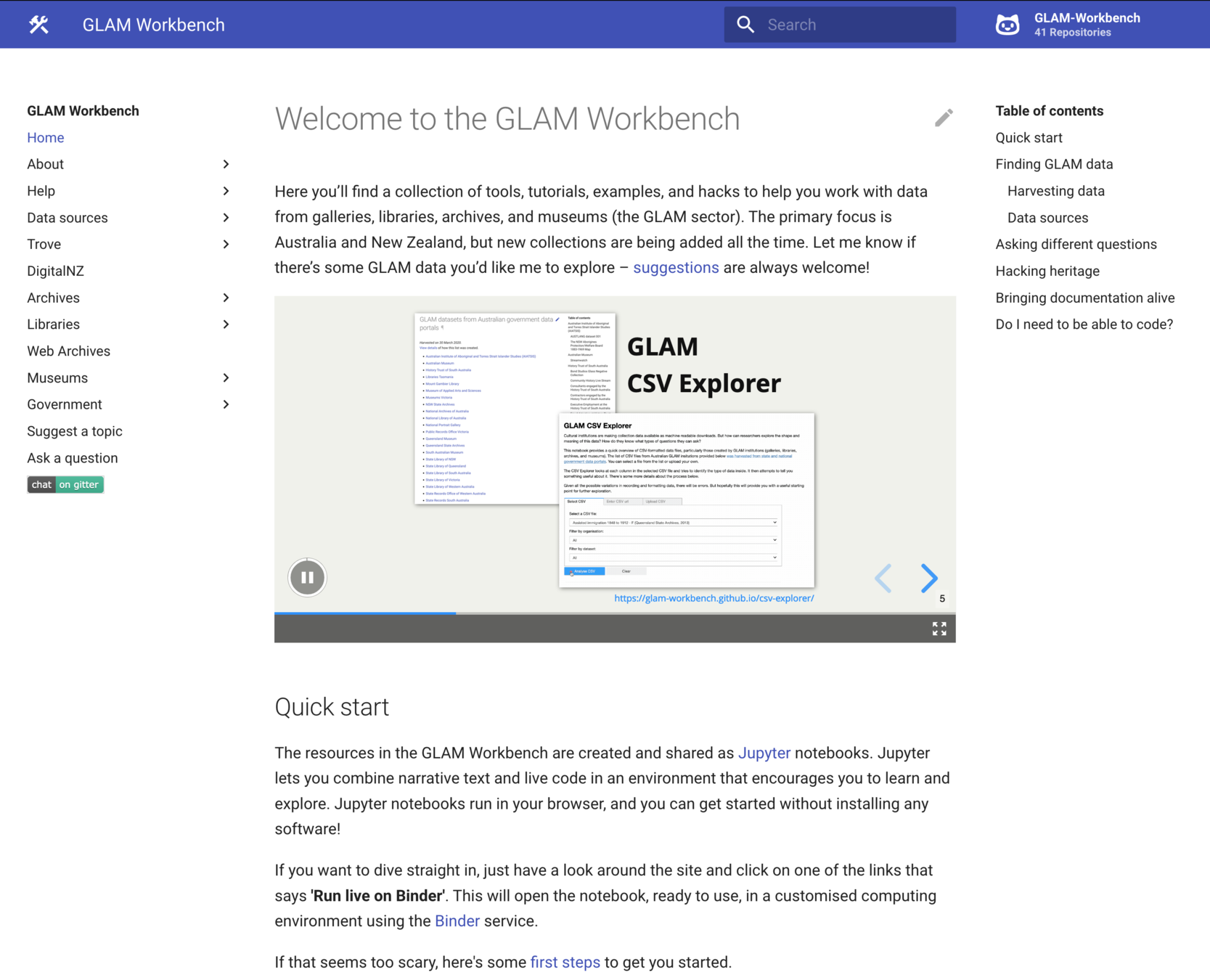Expand the Trove section chevron
Screen dimensions: 1210x980
tap(226, 245)
